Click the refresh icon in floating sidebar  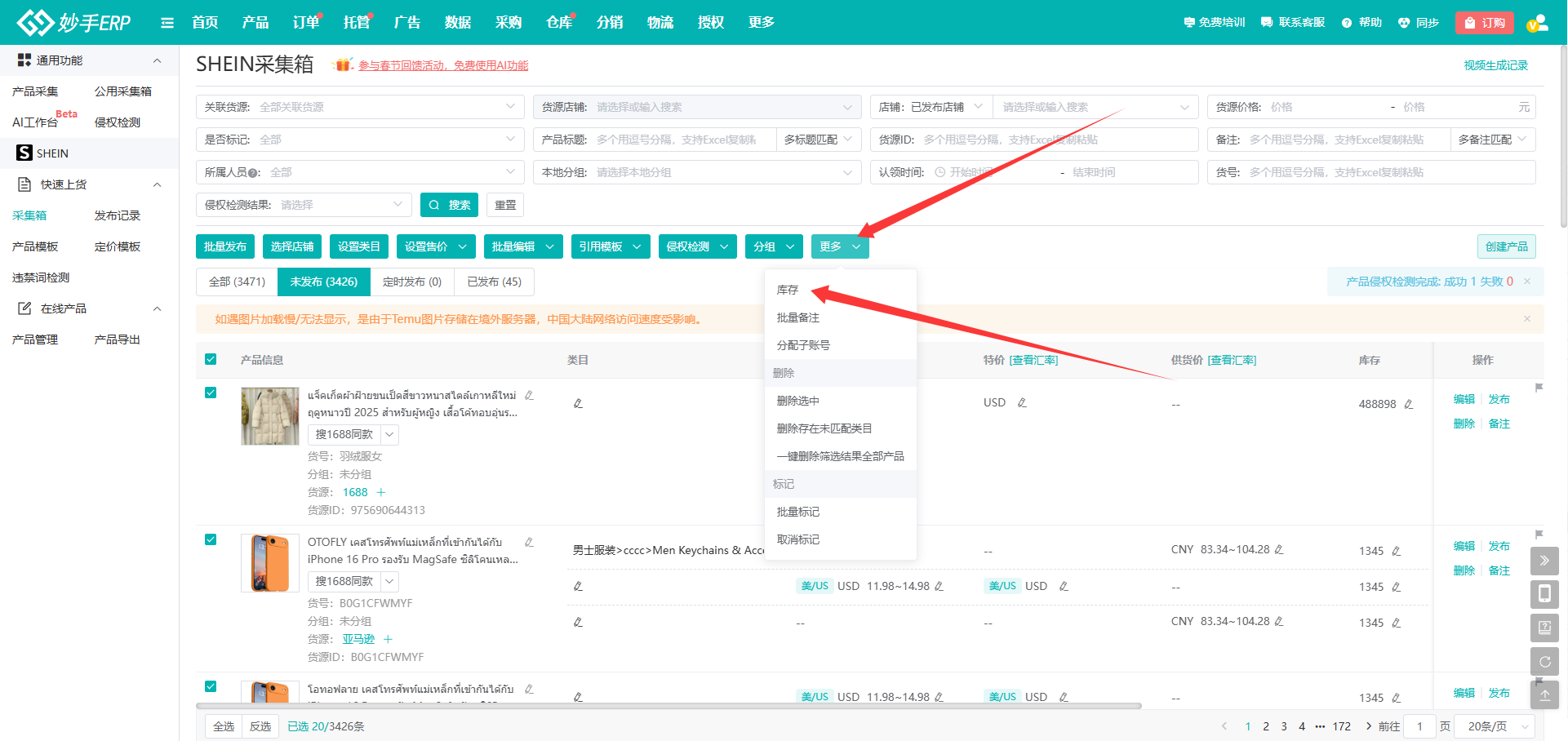tap(1544, 662)
